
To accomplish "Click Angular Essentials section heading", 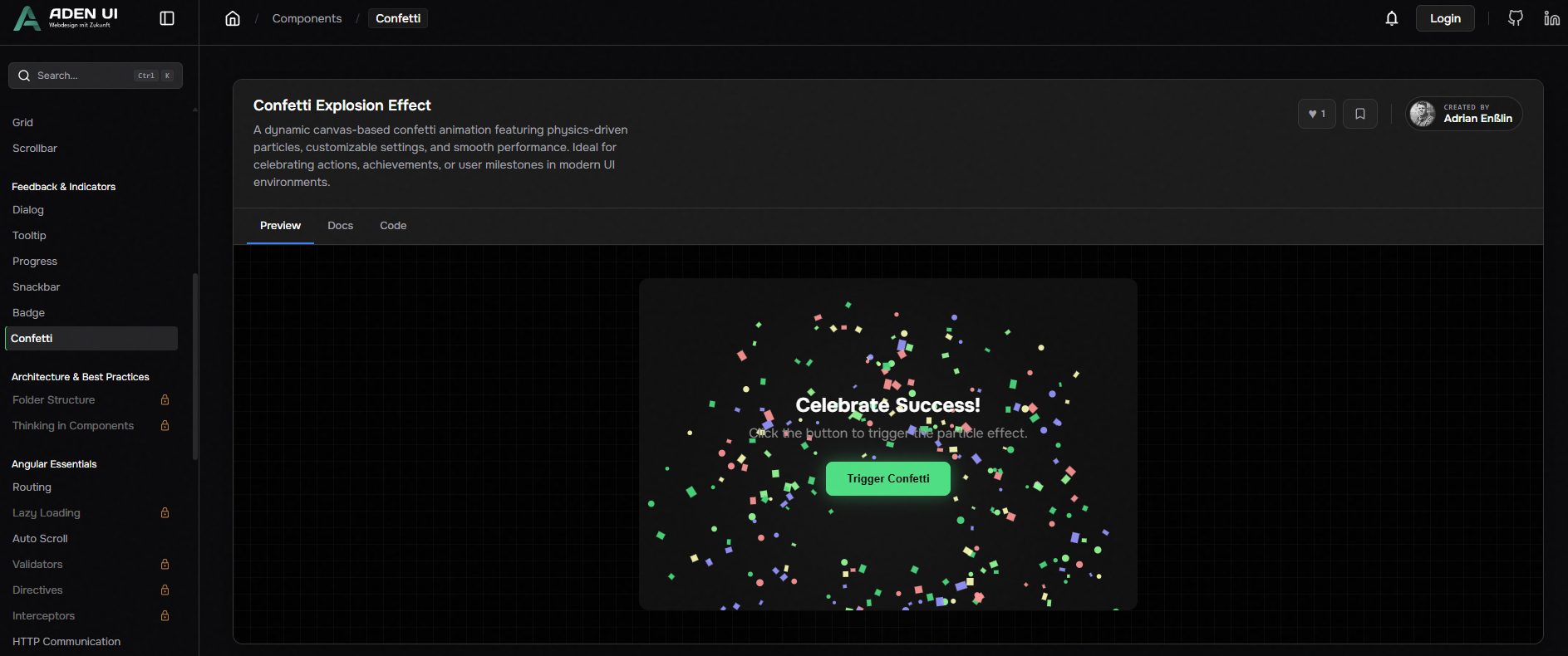I will coord(54,464).
